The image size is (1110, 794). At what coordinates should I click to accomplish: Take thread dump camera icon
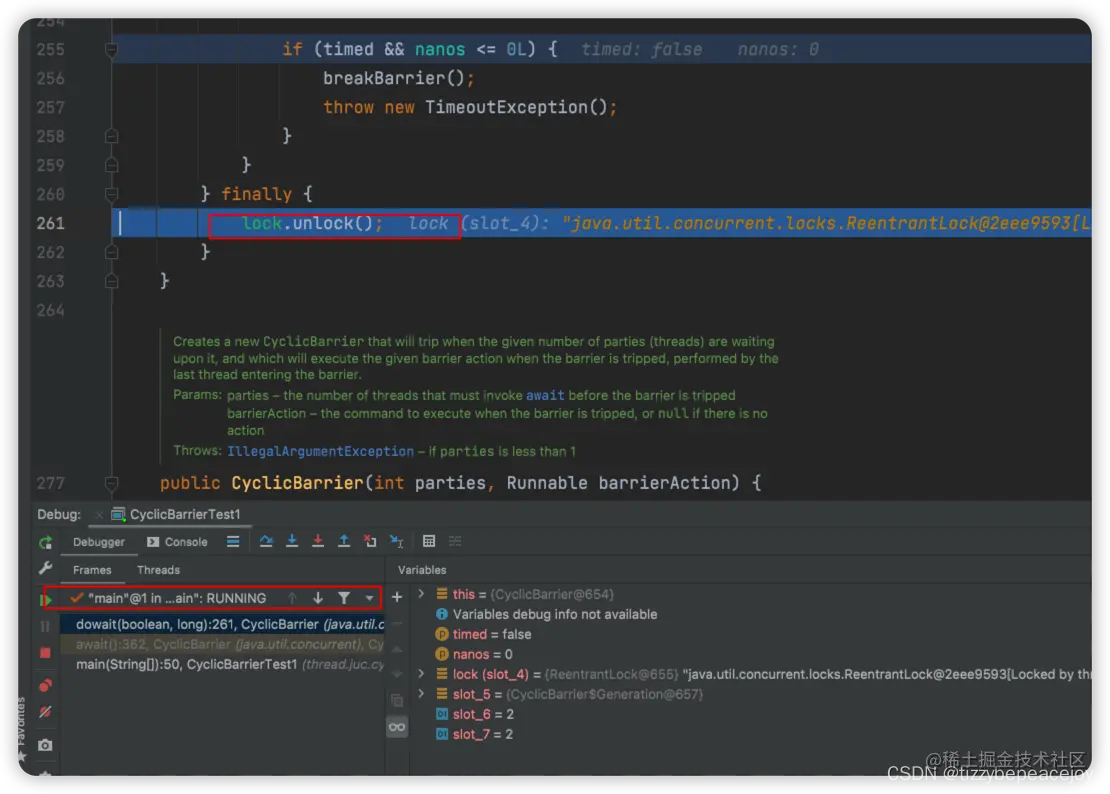pos(46,744)
